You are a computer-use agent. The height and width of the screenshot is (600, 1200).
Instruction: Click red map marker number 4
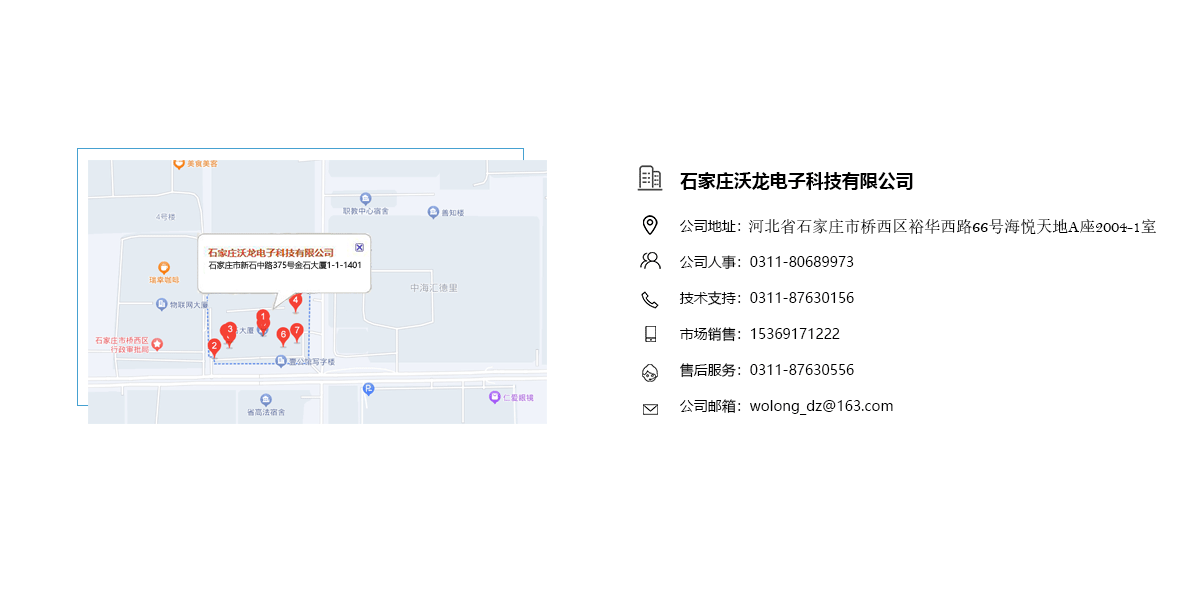point(296,302)
